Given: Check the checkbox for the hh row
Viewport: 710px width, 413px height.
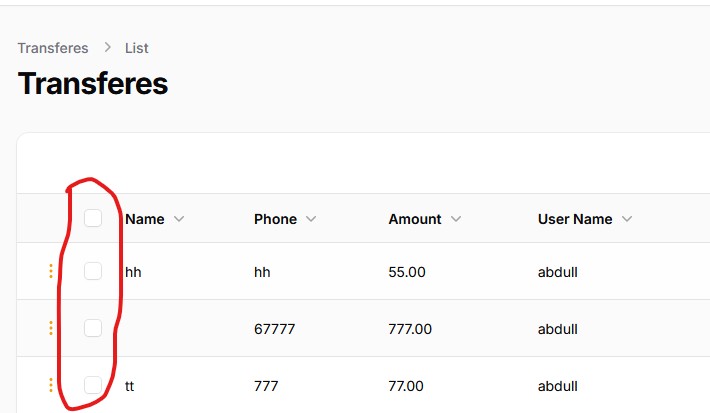Looking at the screenshot, I should click(x=93, y=271).
